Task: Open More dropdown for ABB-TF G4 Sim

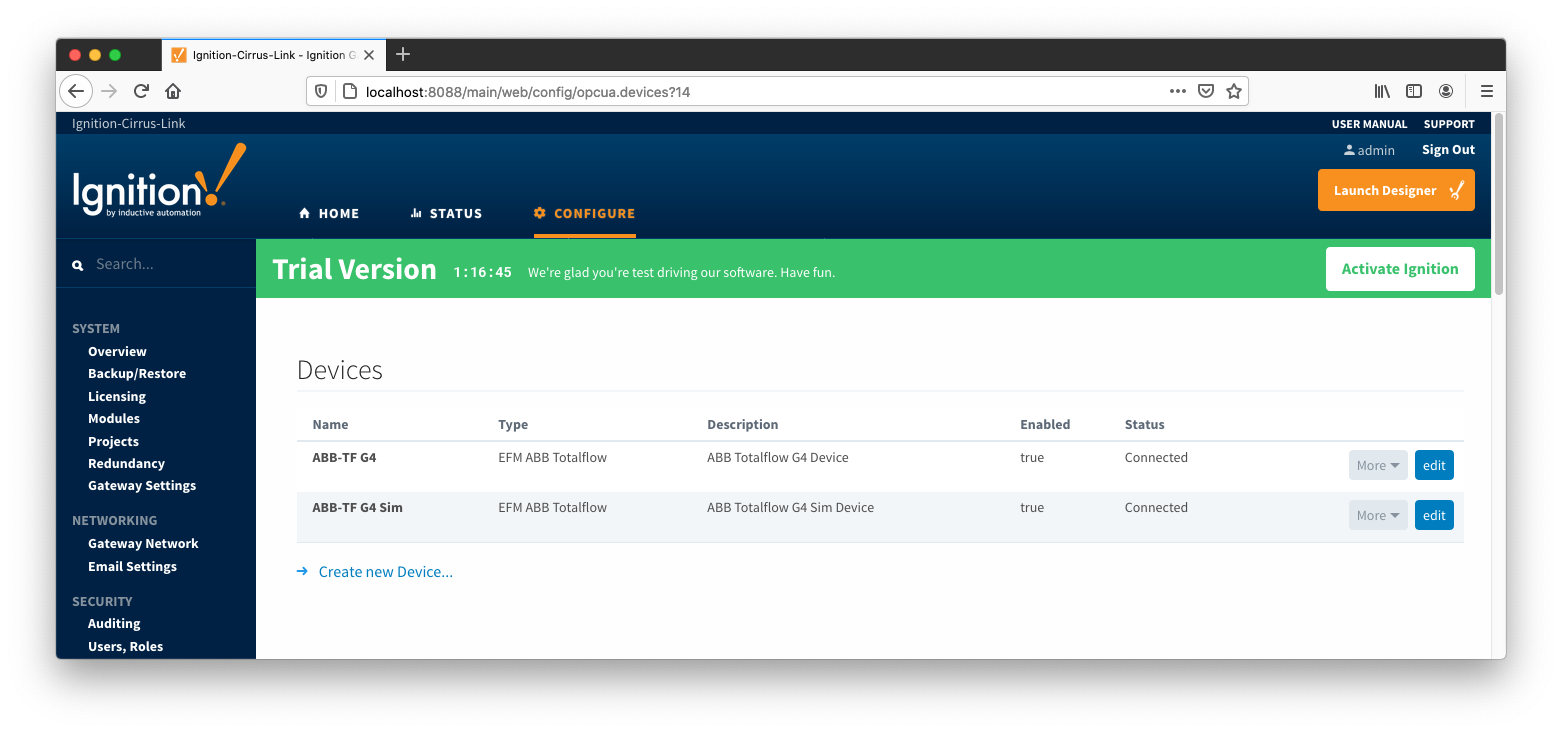Action: (x=1378, y=515)
